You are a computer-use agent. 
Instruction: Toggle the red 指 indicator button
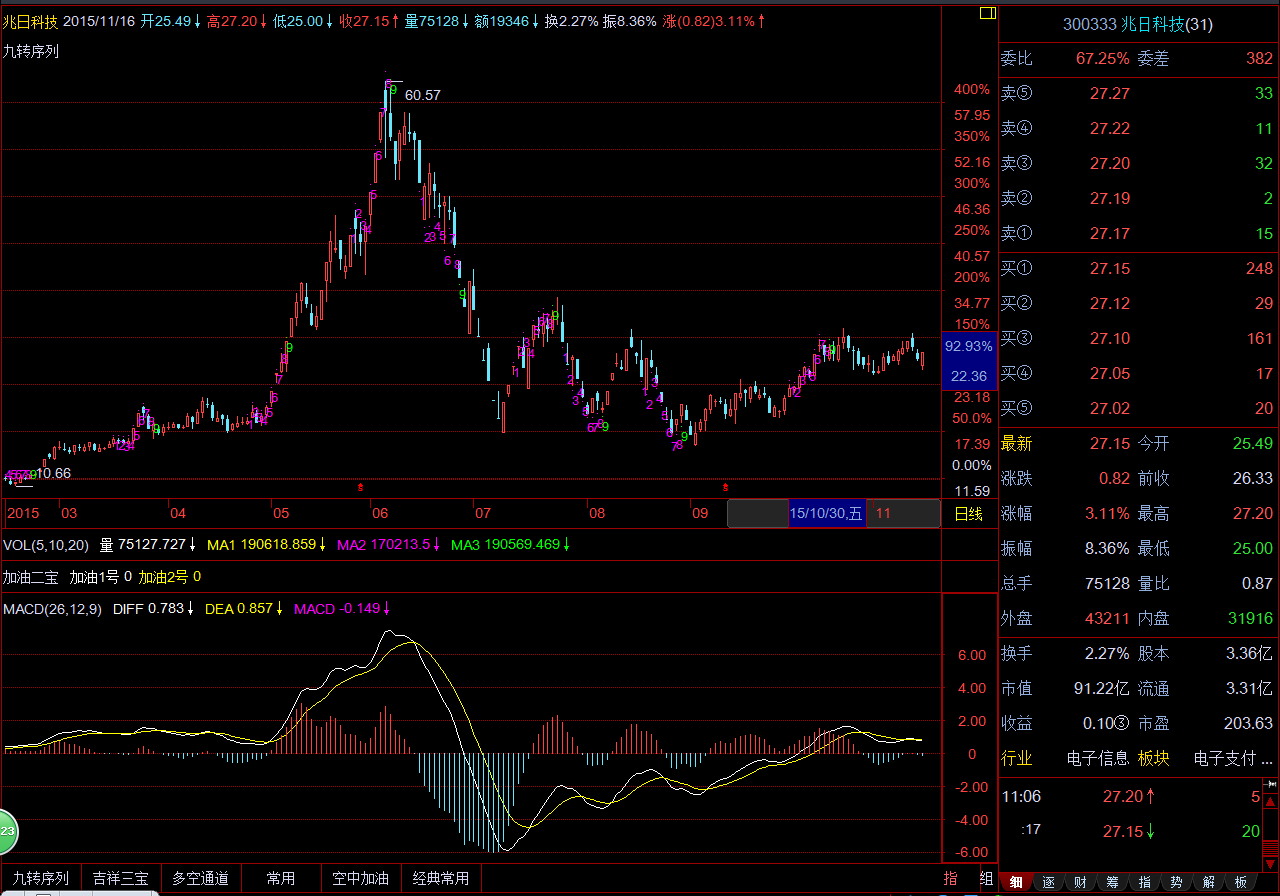click(x=950, y=878)
